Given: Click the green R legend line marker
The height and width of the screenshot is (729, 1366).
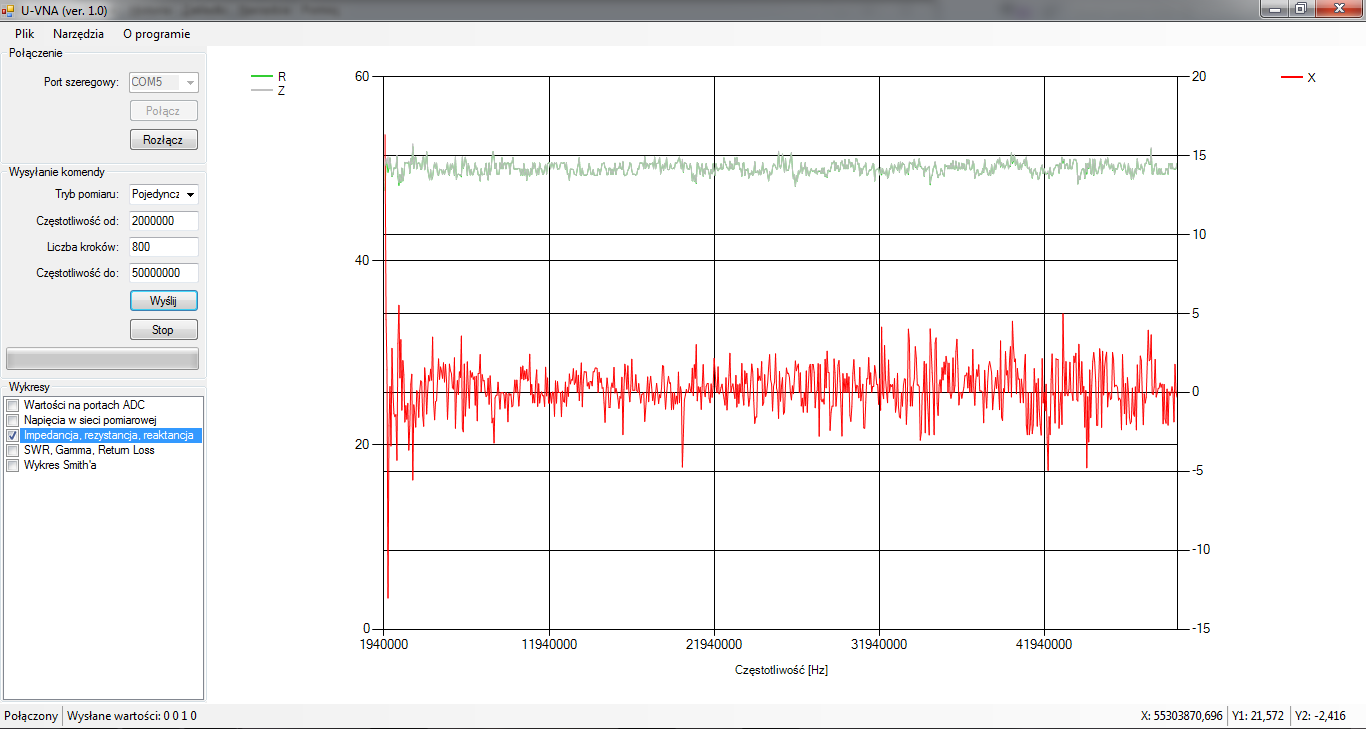Looking at the screenshot, I should coord(261,76).
